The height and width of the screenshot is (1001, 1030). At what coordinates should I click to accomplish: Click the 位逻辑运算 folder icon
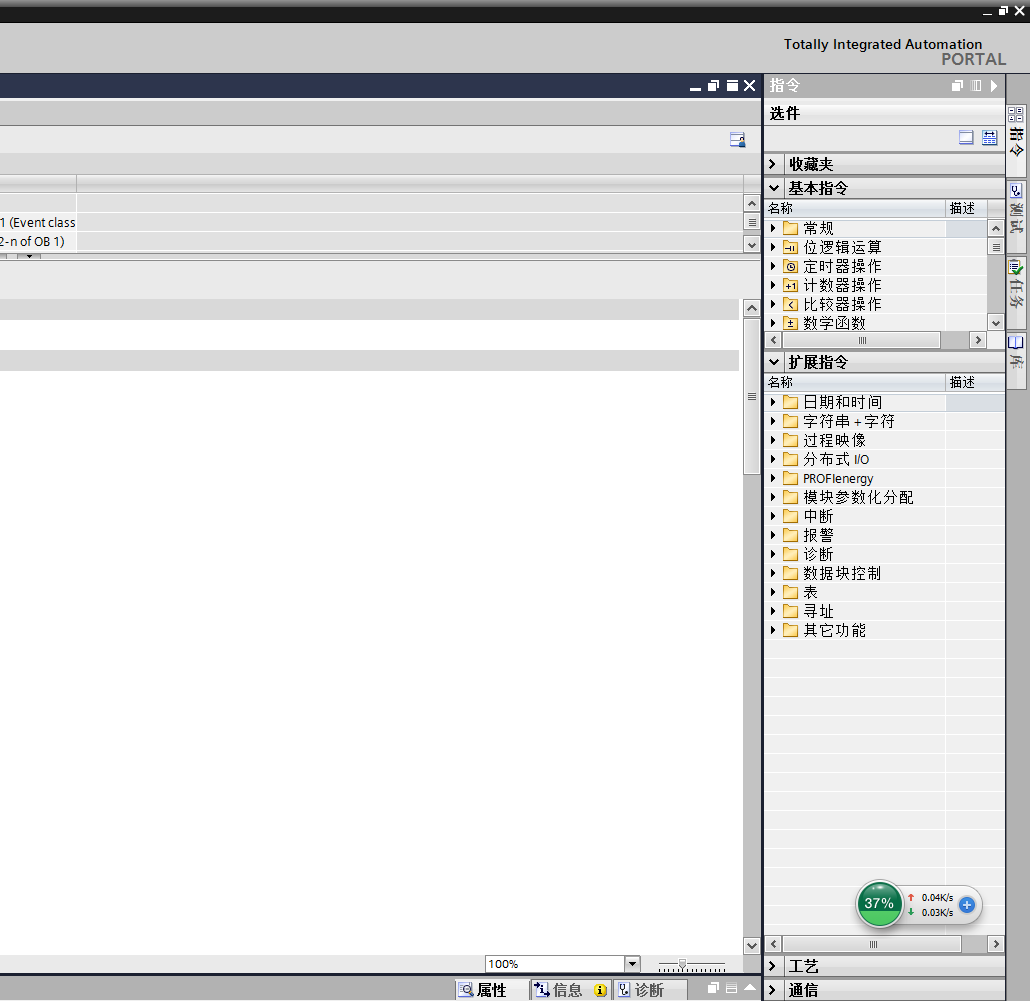click(x=791, y=248)
